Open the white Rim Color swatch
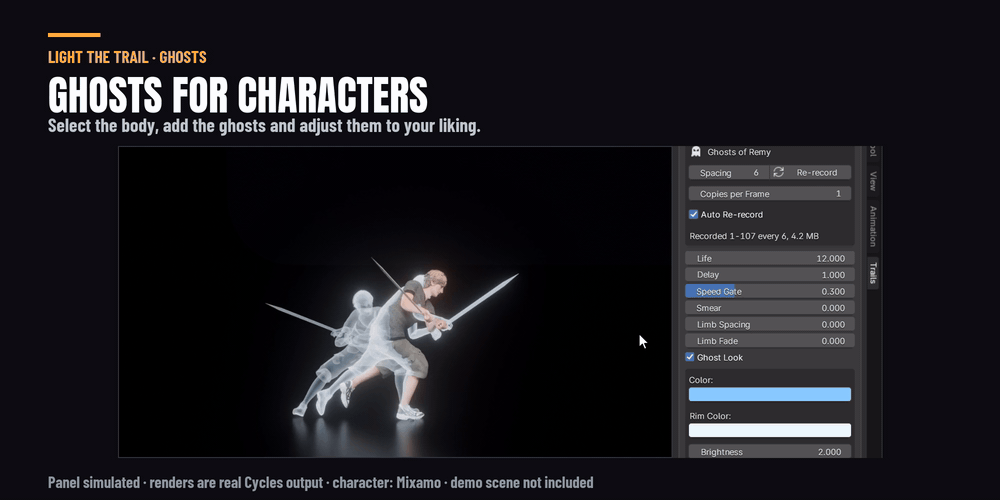The width and height of the screenshot is (1000, 500). point(770,430)
